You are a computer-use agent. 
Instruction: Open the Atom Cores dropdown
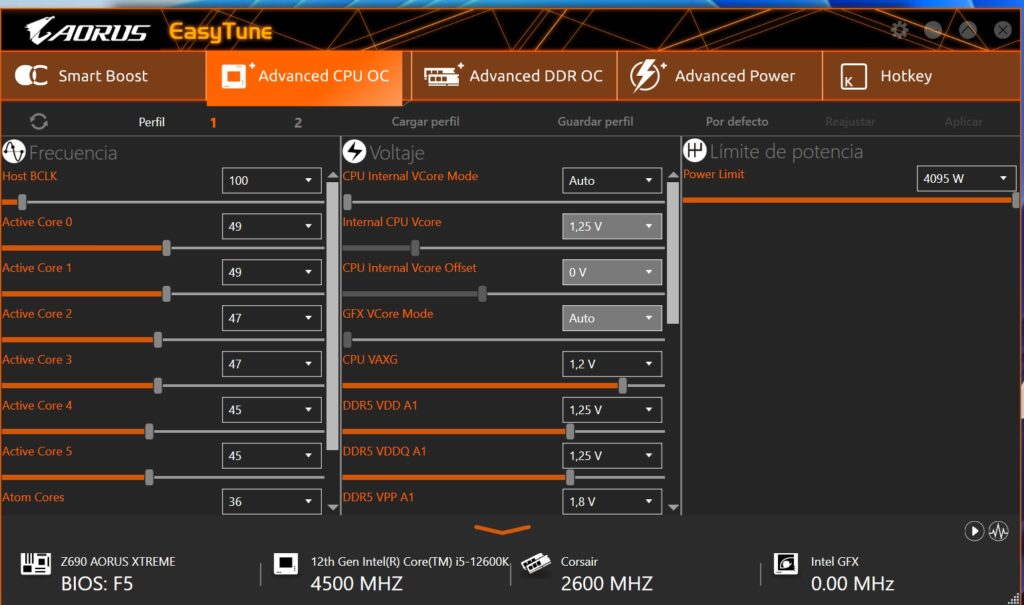tap(272, 501)
